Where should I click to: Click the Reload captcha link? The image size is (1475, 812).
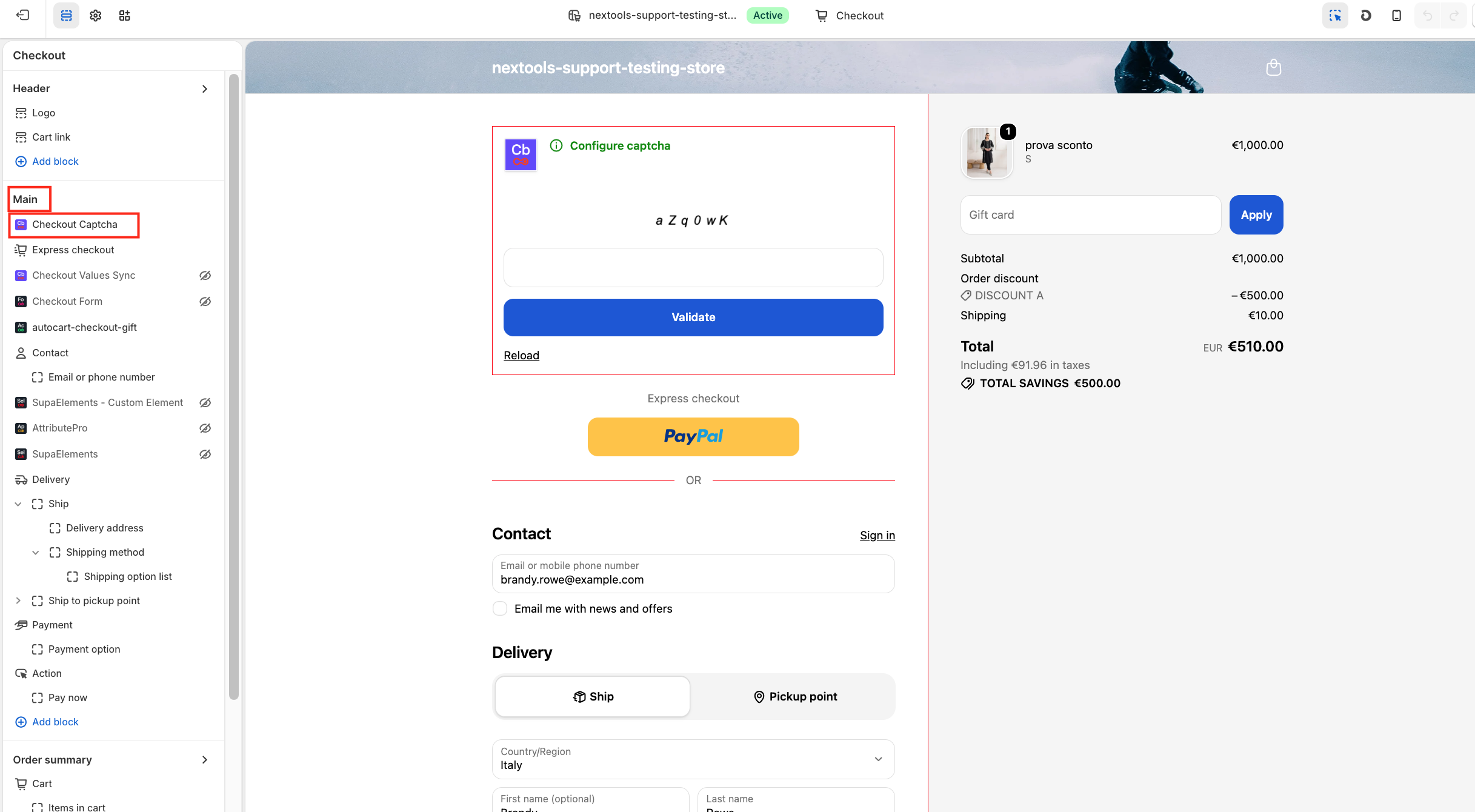click(521, 355)
